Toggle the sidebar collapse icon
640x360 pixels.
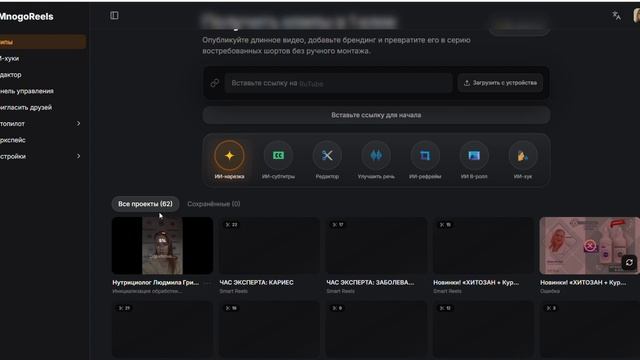114,16
